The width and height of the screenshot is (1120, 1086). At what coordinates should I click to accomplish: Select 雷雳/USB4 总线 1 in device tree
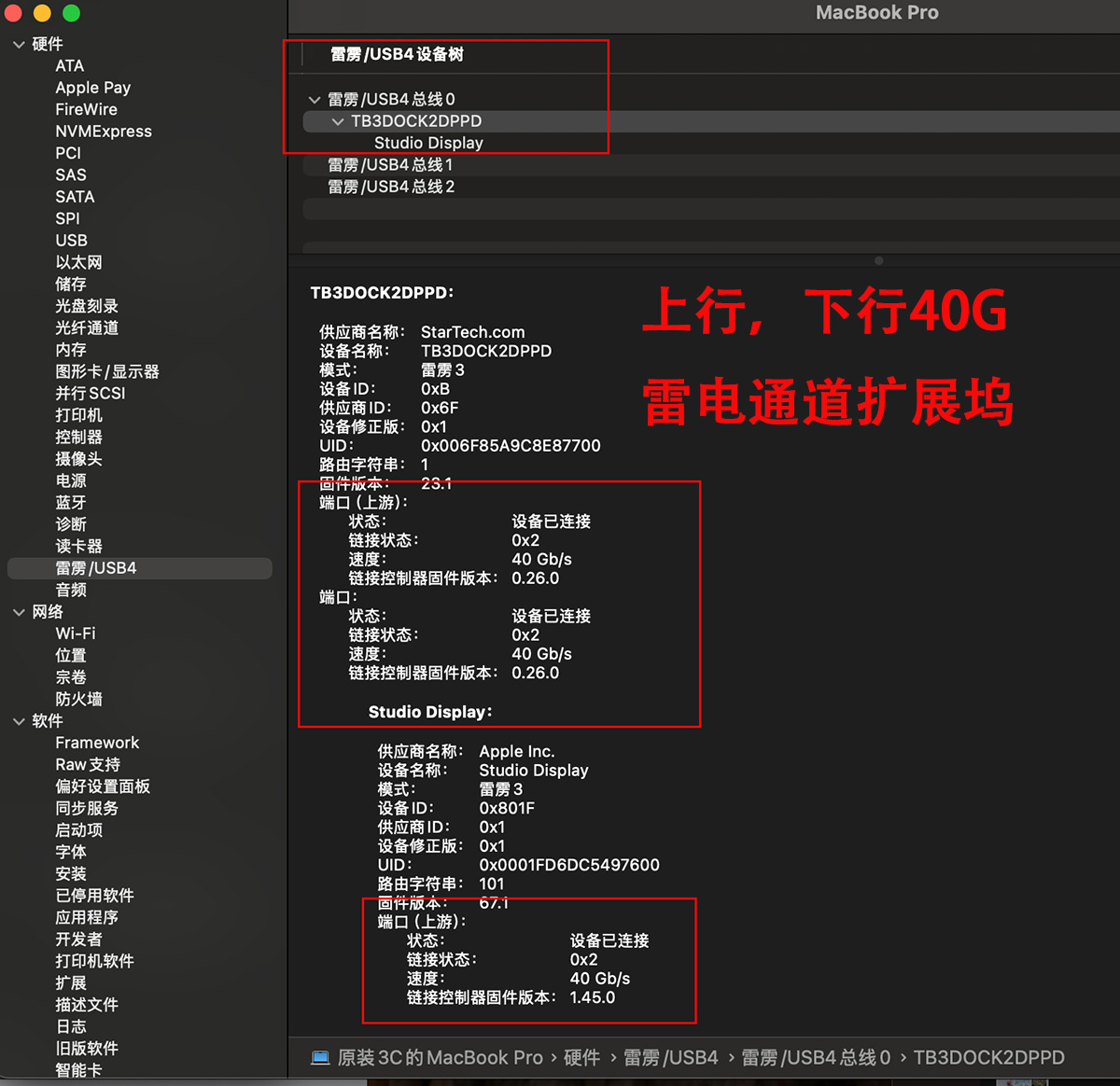pos(390,165)
